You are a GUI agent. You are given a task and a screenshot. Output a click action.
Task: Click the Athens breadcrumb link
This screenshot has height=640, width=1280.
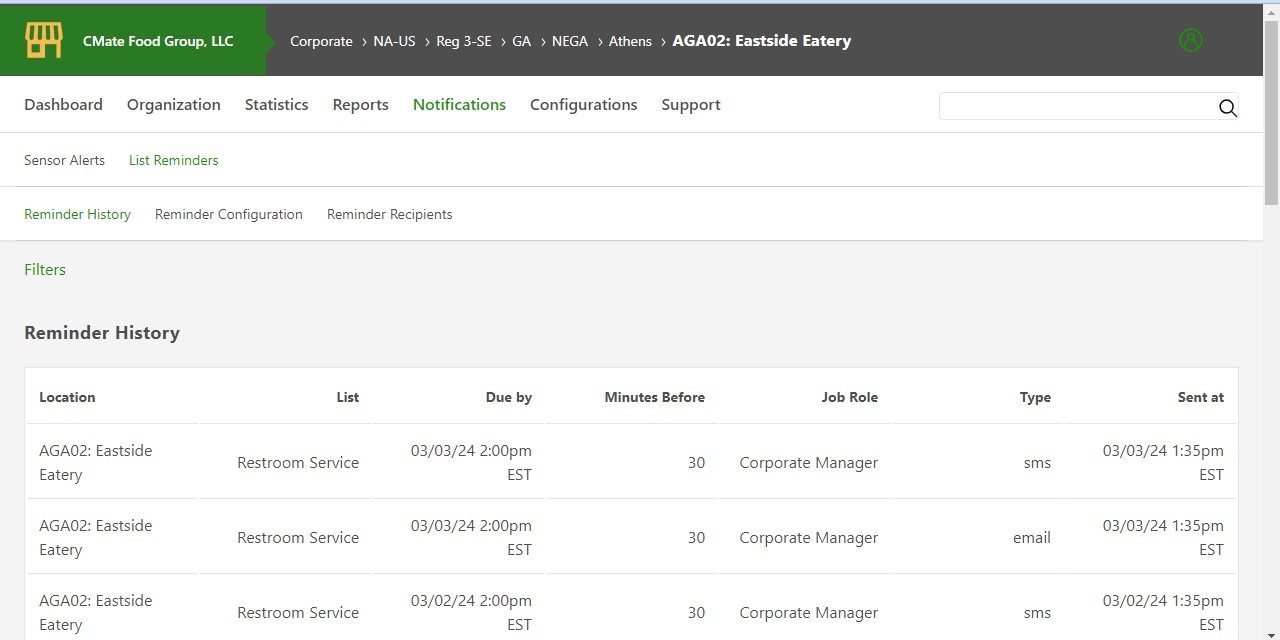pos(630,41)
